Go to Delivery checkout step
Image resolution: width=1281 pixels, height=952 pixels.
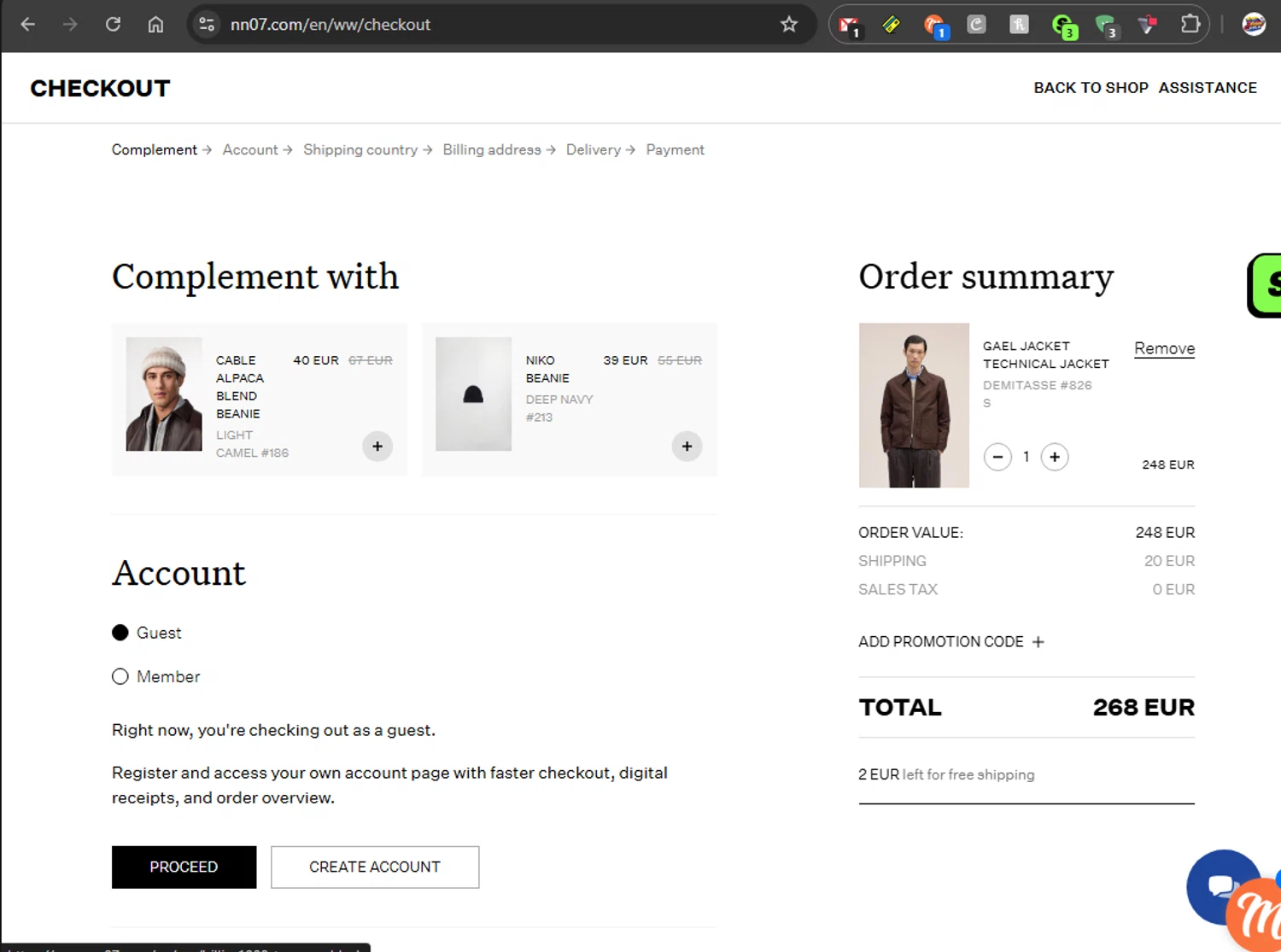[594, 149]
